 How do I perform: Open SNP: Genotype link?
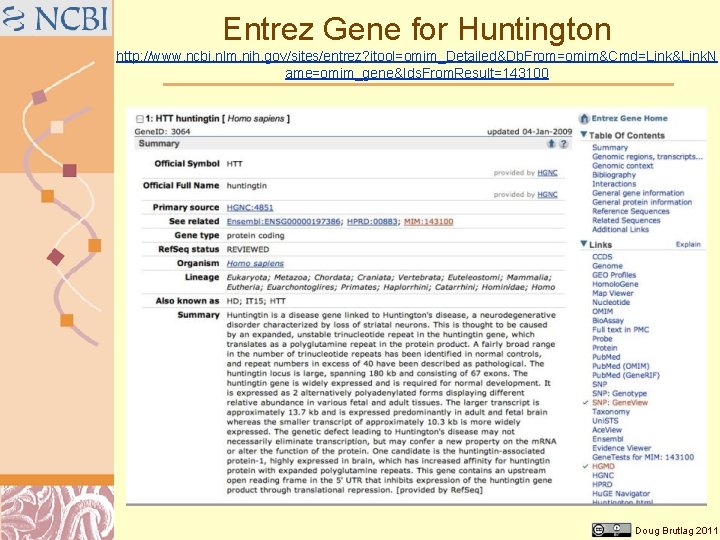tap(619, 394)
